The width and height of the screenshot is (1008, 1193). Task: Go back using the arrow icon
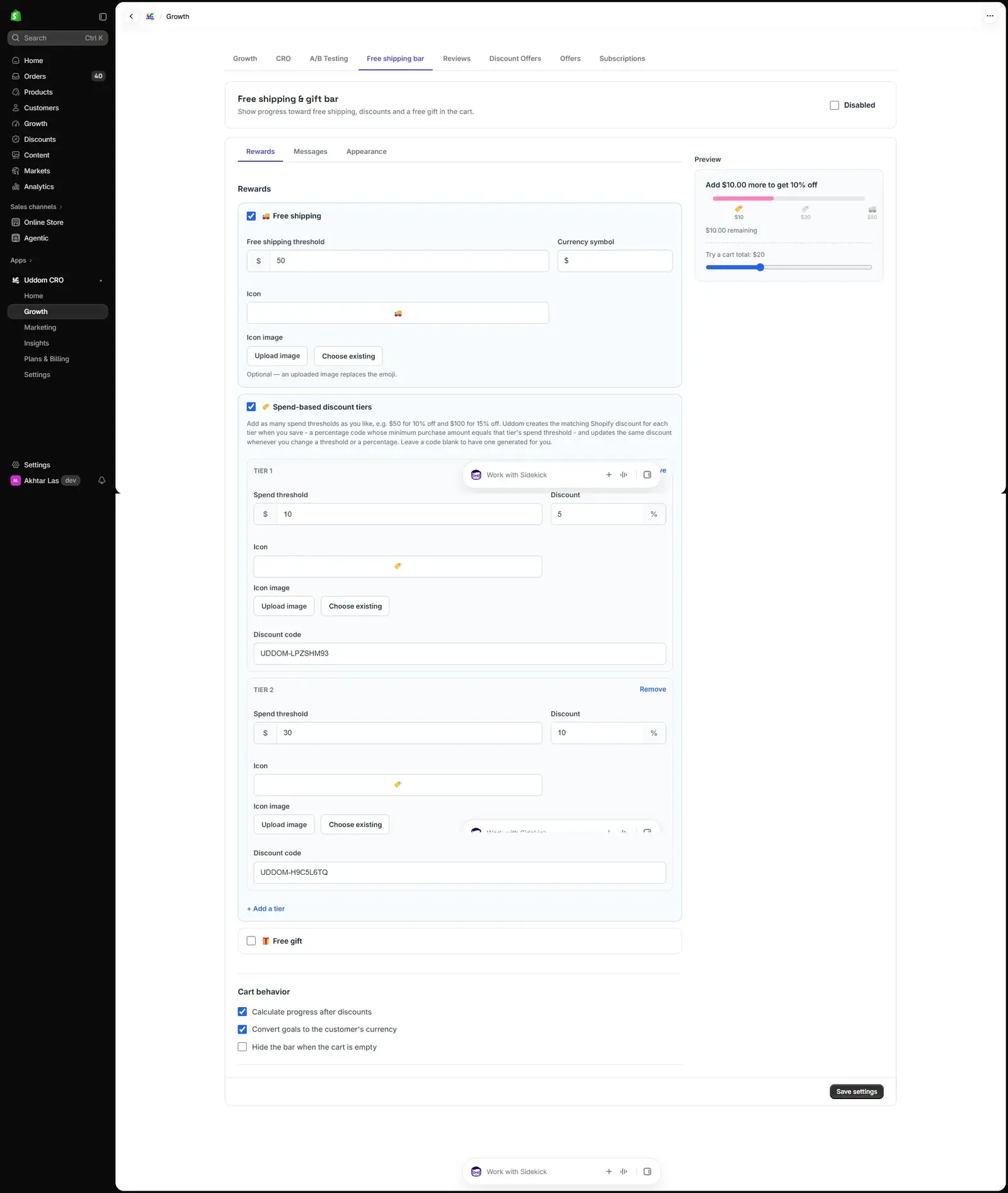click(131, 16)
